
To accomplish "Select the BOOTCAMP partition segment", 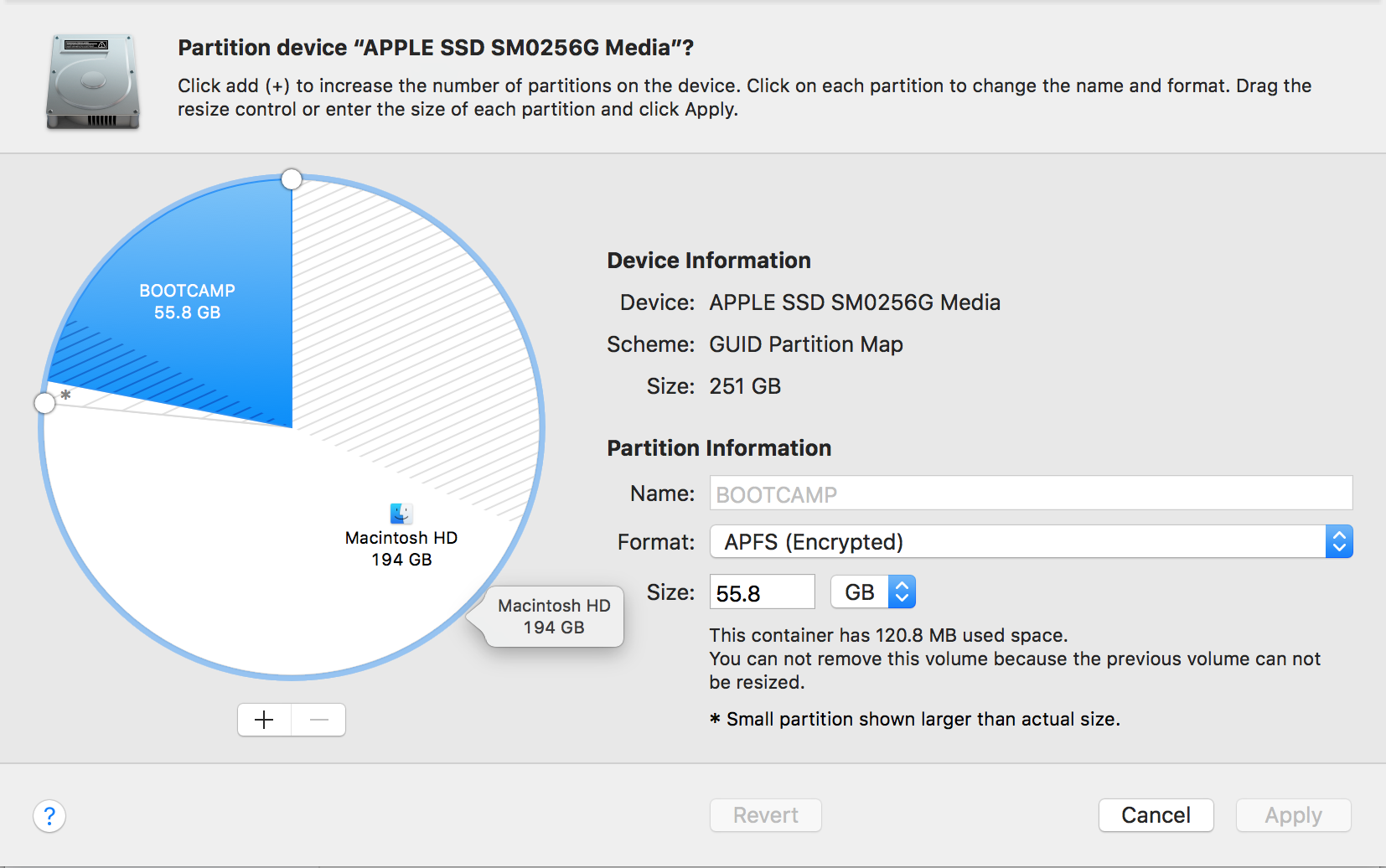I will click(x=186, y=302).
